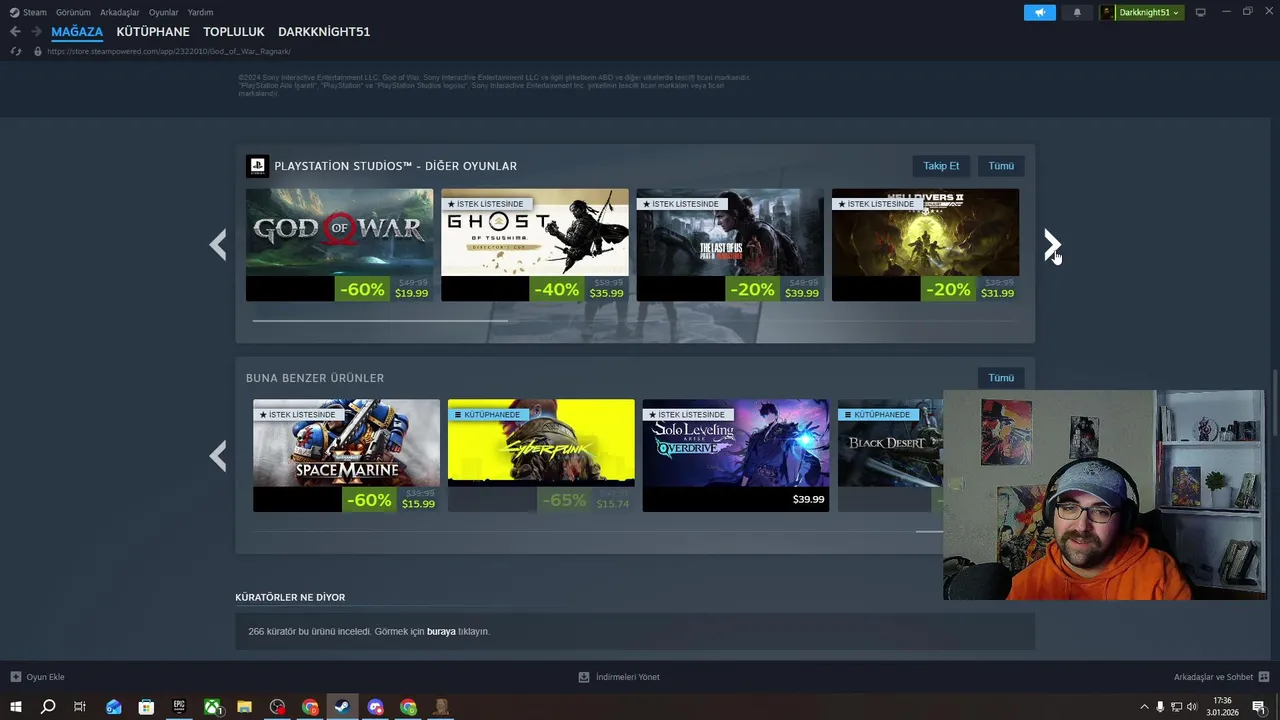Viewport: 1280px width, 720px height.
Task: Show previous similar products arrow
Action: 218,457
